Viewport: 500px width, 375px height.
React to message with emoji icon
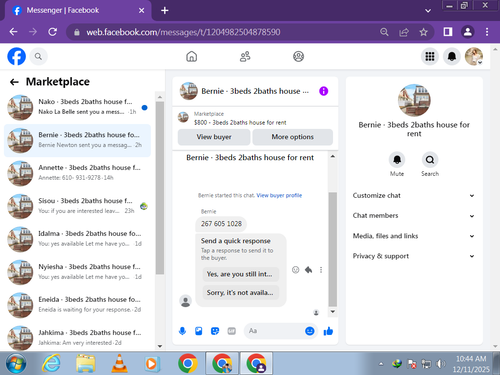coord(295,270)
